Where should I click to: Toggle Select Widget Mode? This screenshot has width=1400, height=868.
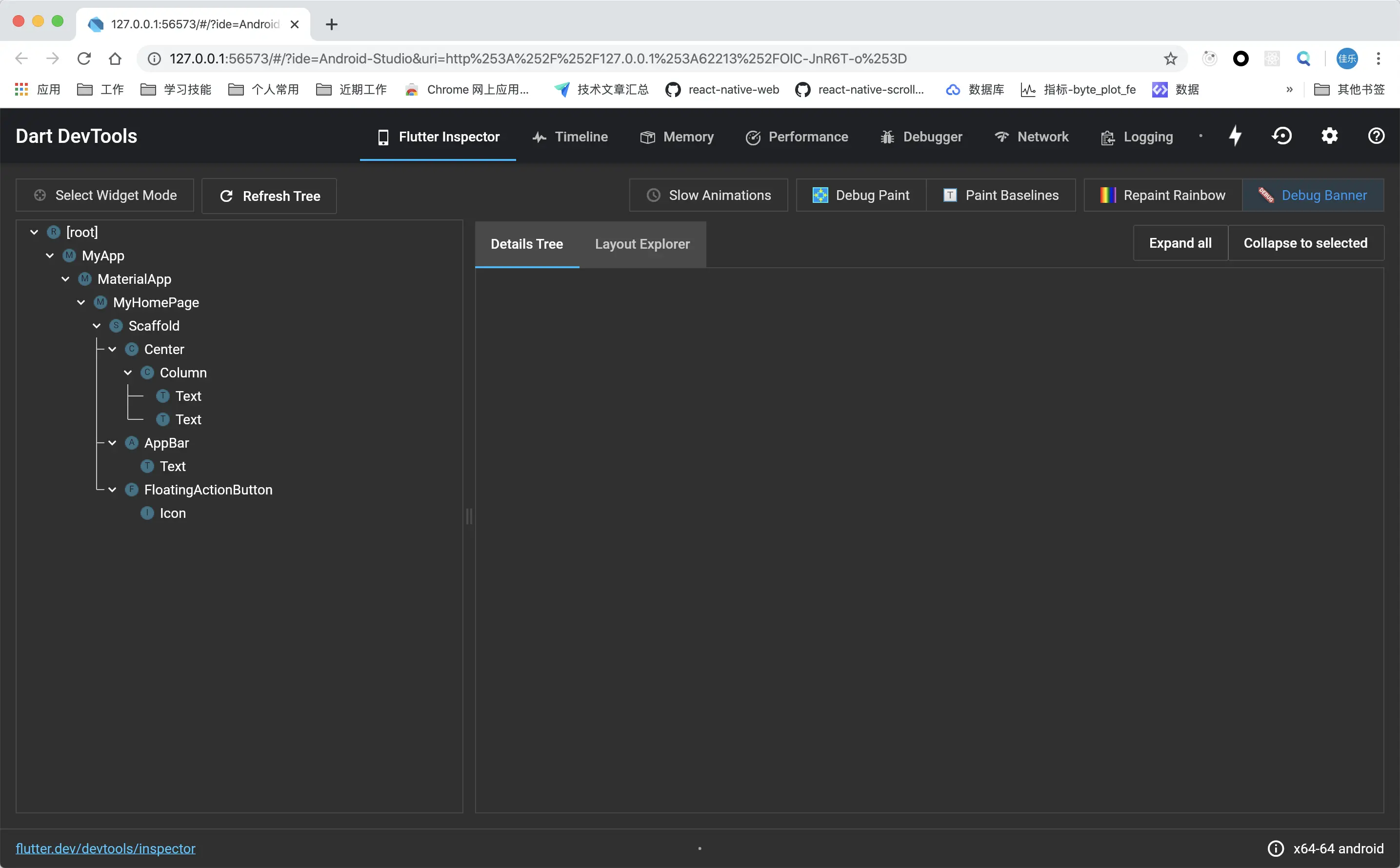tap(105, 195)
